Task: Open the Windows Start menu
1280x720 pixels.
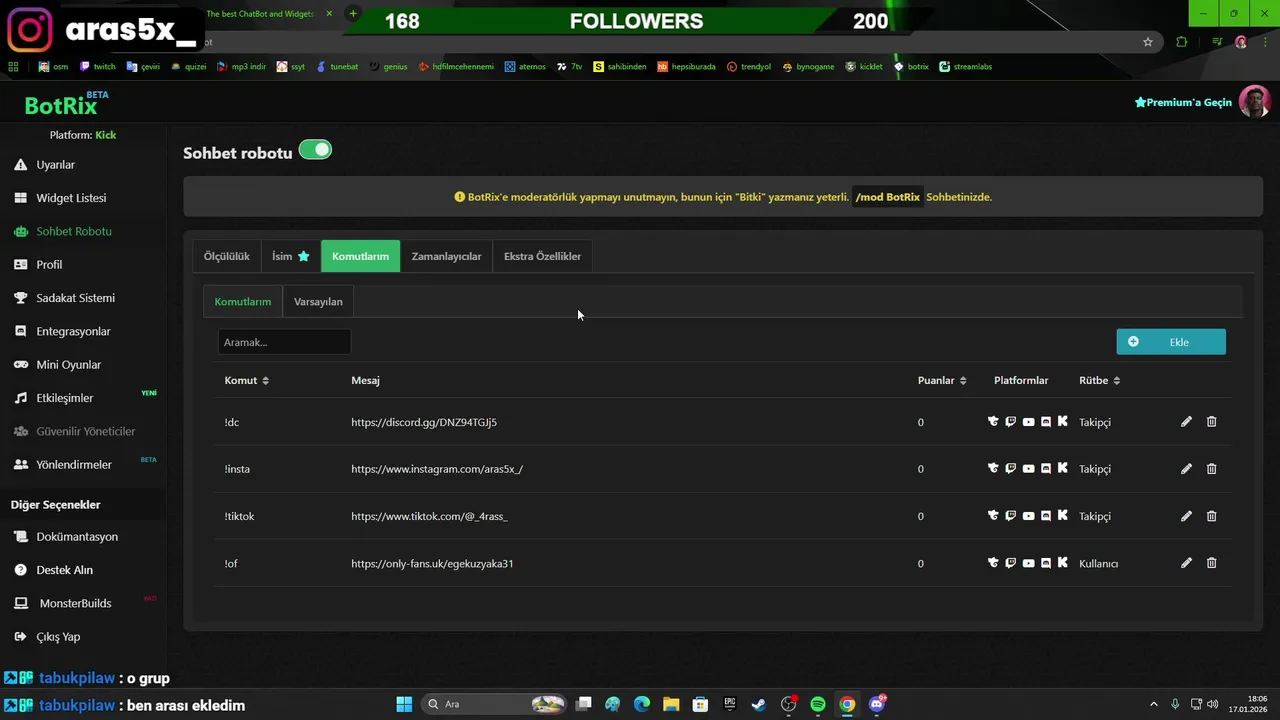Action: click(404, 704)
